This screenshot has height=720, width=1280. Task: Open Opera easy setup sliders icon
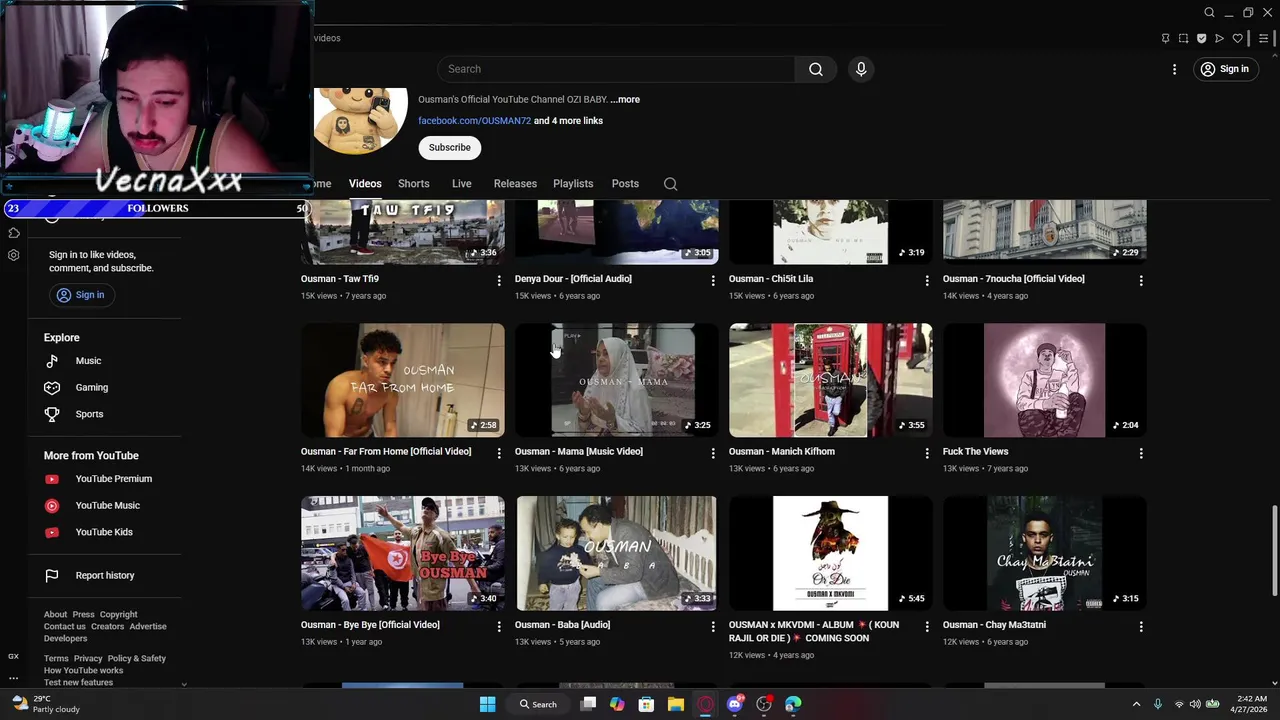(1264, 38)
